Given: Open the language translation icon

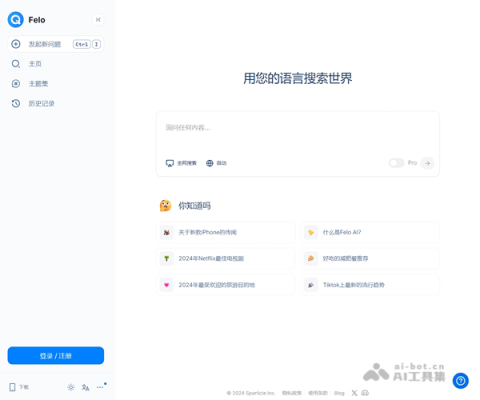Looking at the screenshot, I should [x=85, y=387].
